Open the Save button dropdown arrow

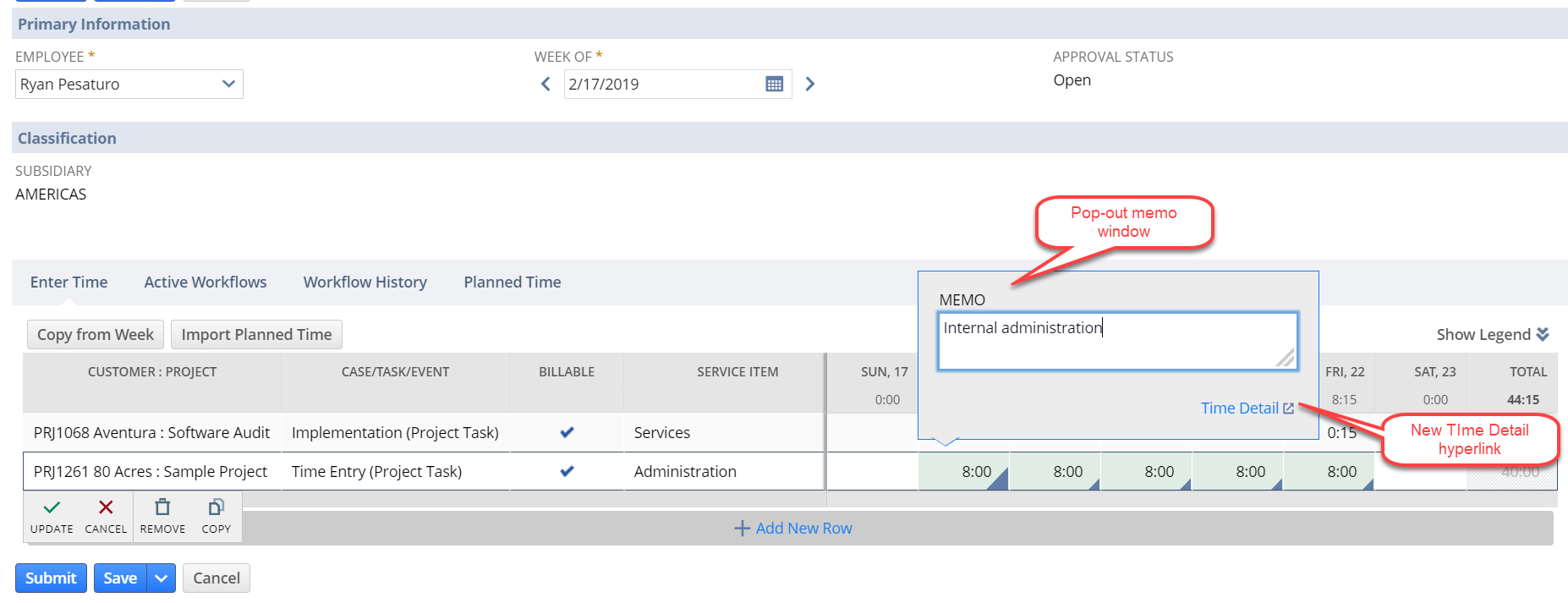point(161,578)
